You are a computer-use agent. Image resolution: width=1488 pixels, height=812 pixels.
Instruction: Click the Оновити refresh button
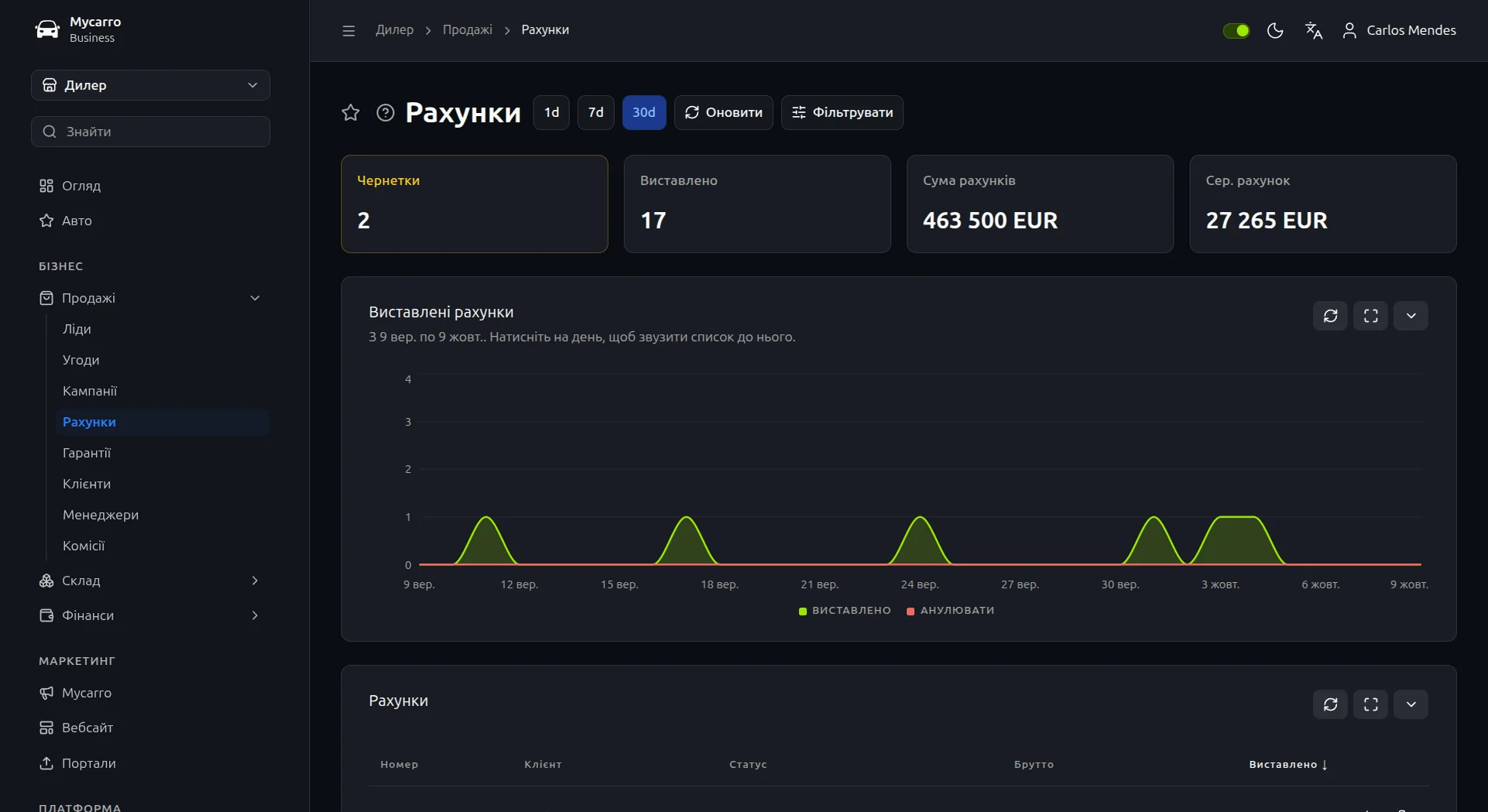point(724,112)
